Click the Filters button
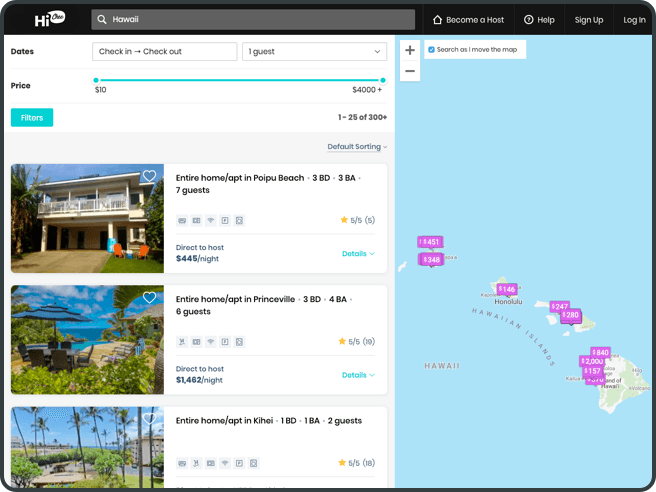The width and height of the screenshot is (656, 492). [x=32, y=118]
